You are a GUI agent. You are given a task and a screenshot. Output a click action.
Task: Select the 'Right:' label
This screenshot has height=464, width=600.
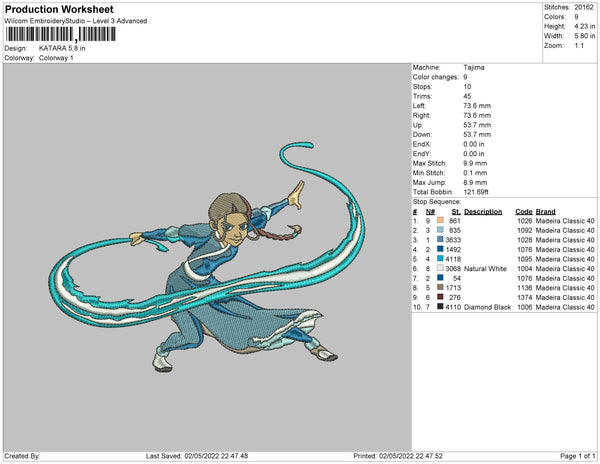422,116
